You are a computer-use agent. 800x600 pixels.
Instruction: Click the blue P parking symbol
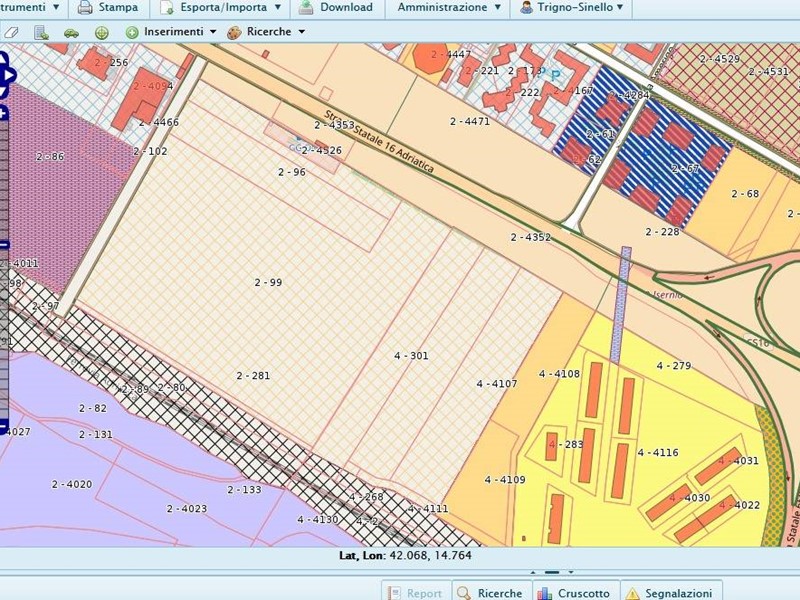(x=555, y=74)
